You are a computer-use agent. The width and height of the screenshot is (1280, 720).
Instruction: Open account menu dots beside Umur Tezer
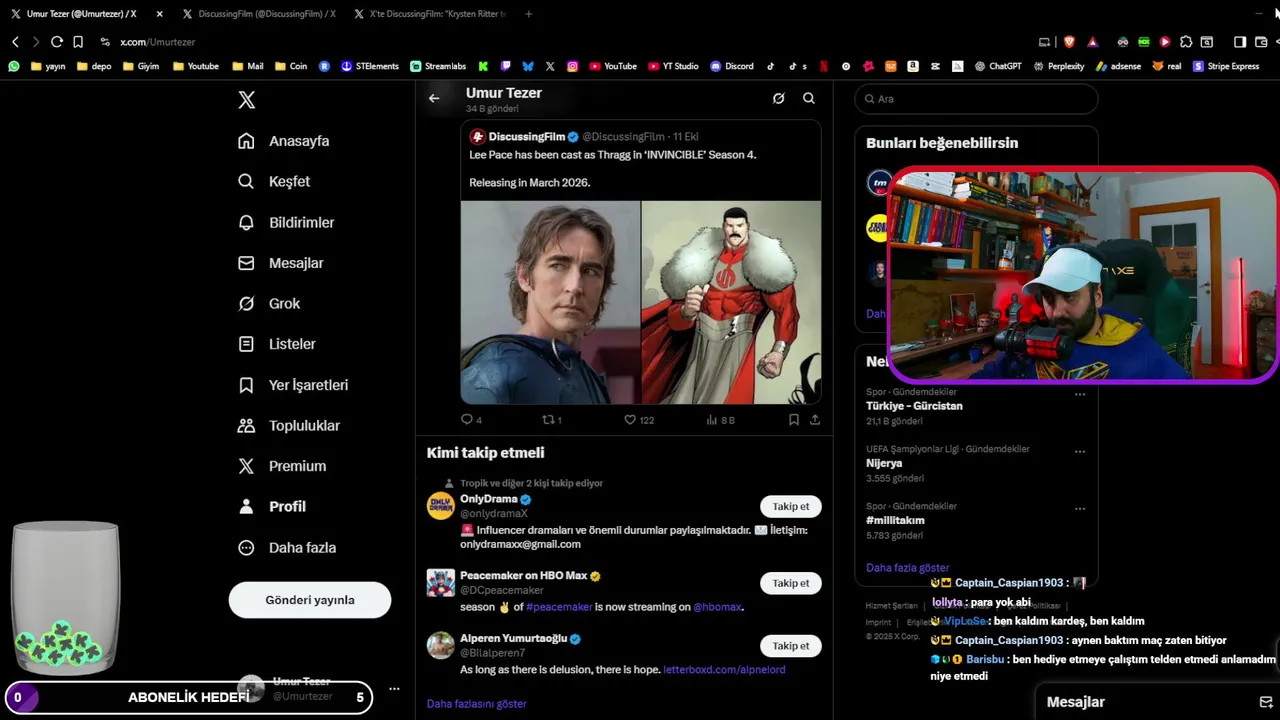pos(394,688)
